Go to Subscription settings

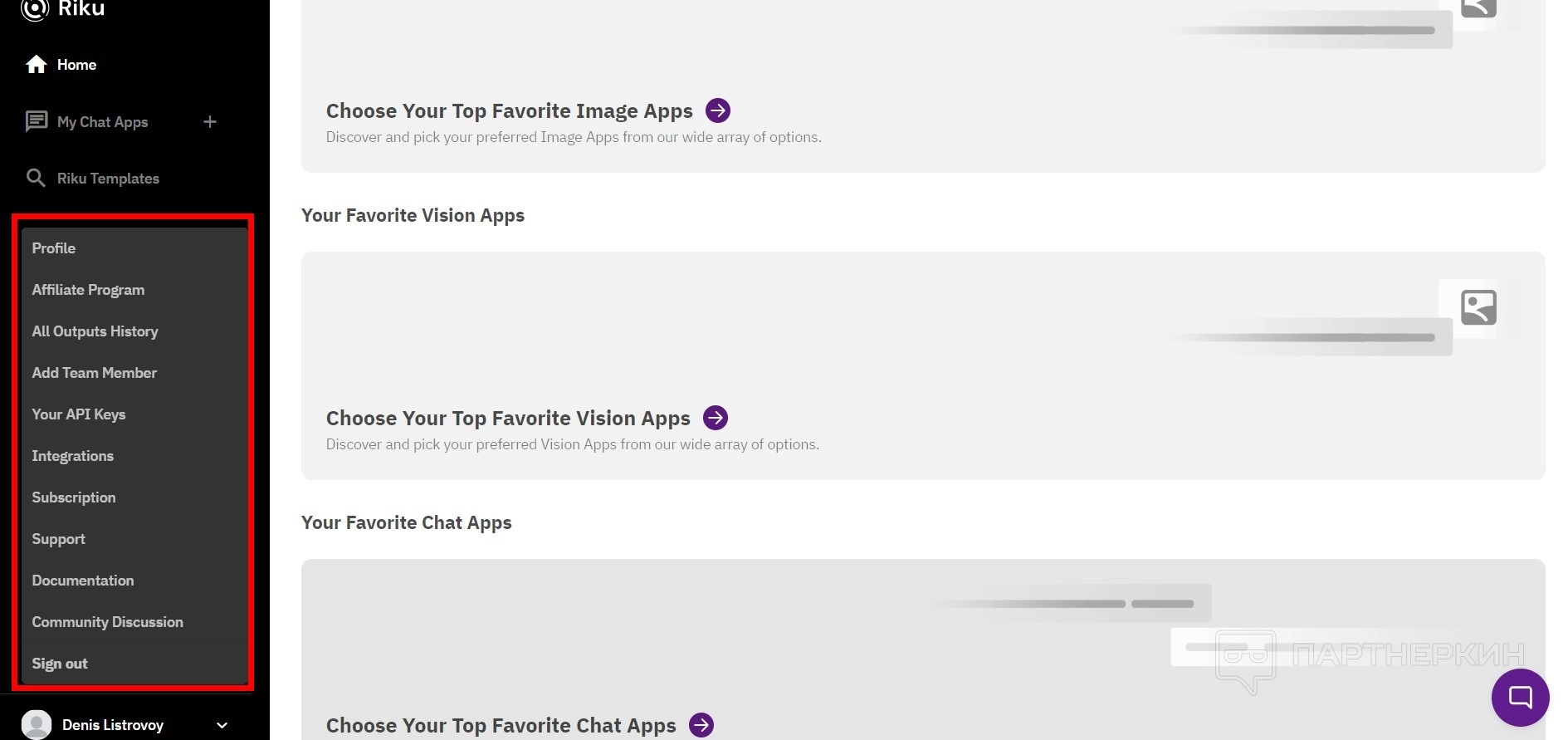pos(74,497)
